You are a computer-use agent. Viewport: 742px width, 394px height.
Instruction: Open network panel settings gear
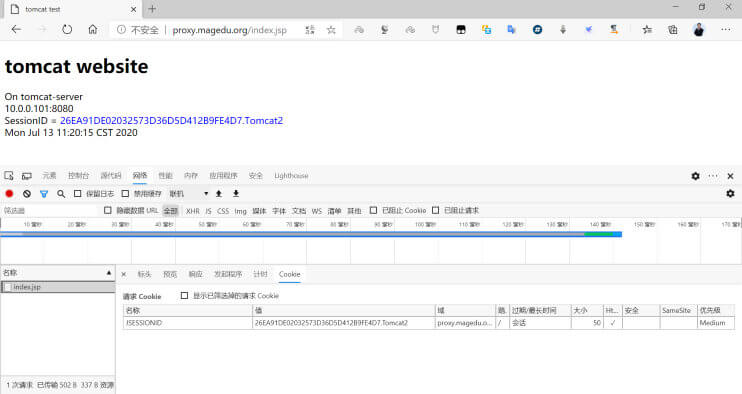730,193
